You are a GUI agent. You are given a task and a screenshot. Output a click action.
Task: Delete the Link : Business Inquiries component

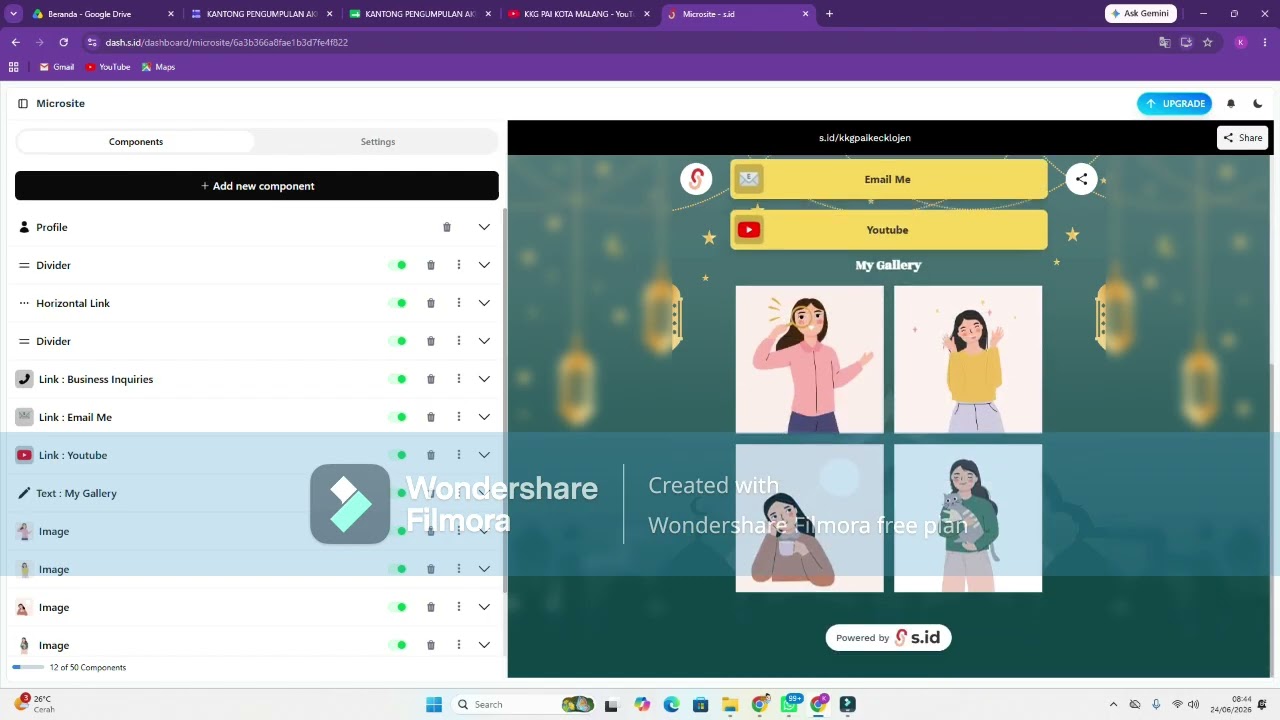click(431, 379)
